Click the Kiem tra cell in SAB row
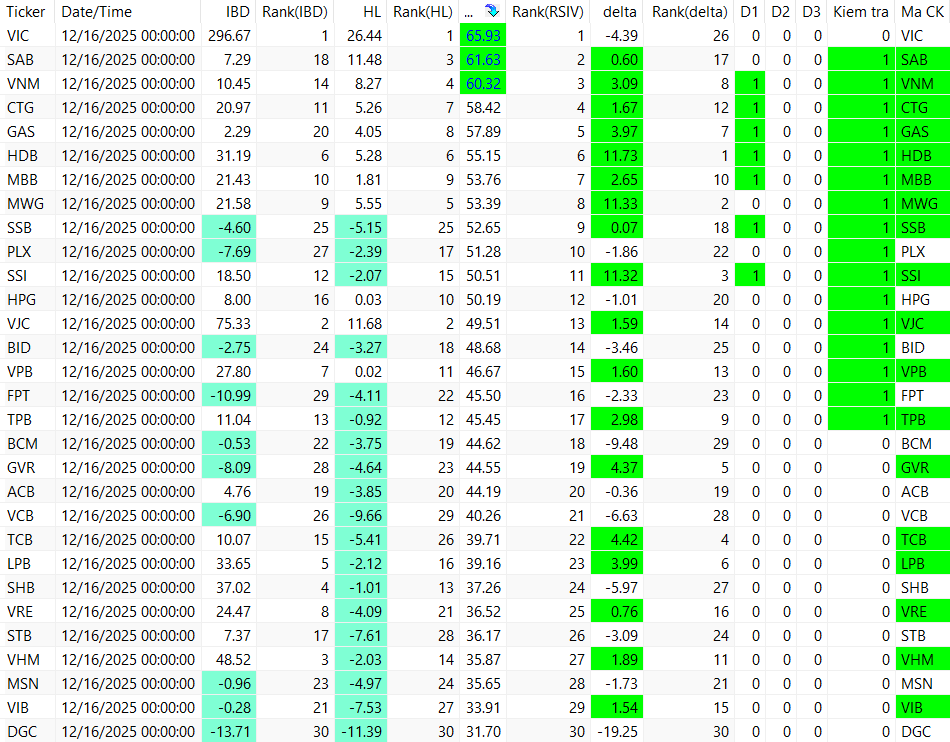The image size is (950, 742). pos(861,60)
